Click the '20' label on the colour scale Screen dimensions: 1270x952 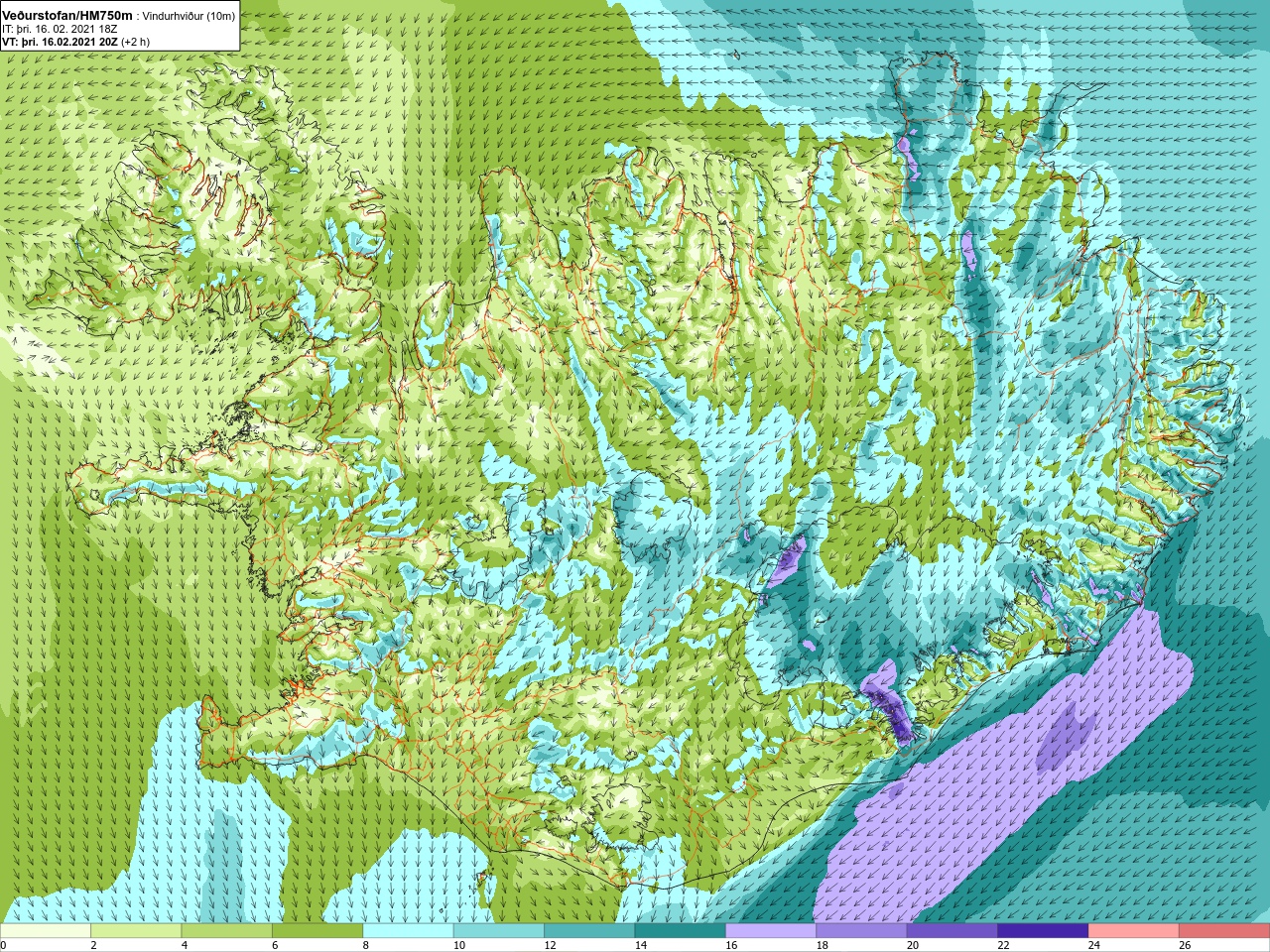coord(913,945)
